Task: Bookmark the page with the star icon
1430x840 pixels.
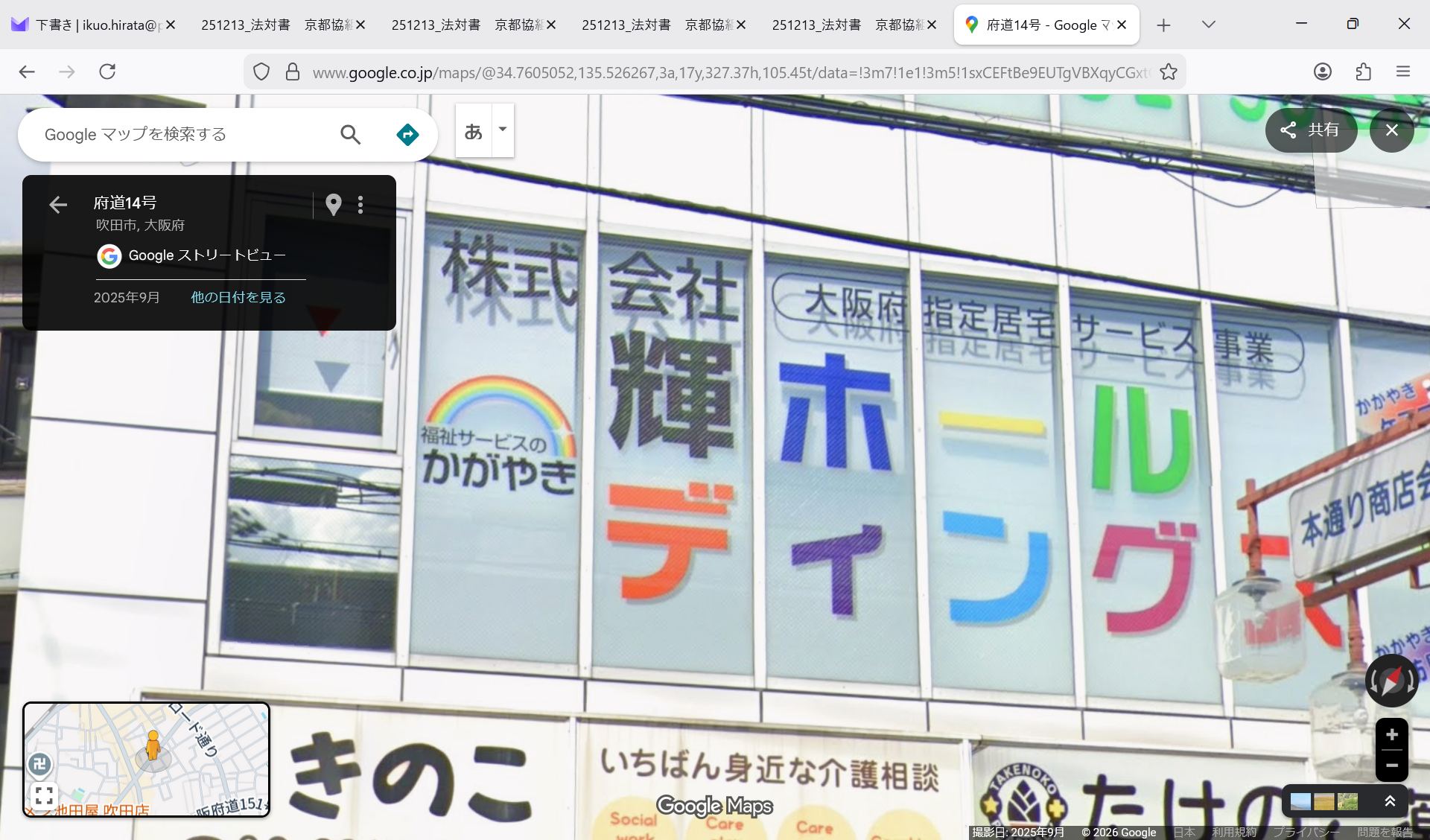Action: point(1169,71)
